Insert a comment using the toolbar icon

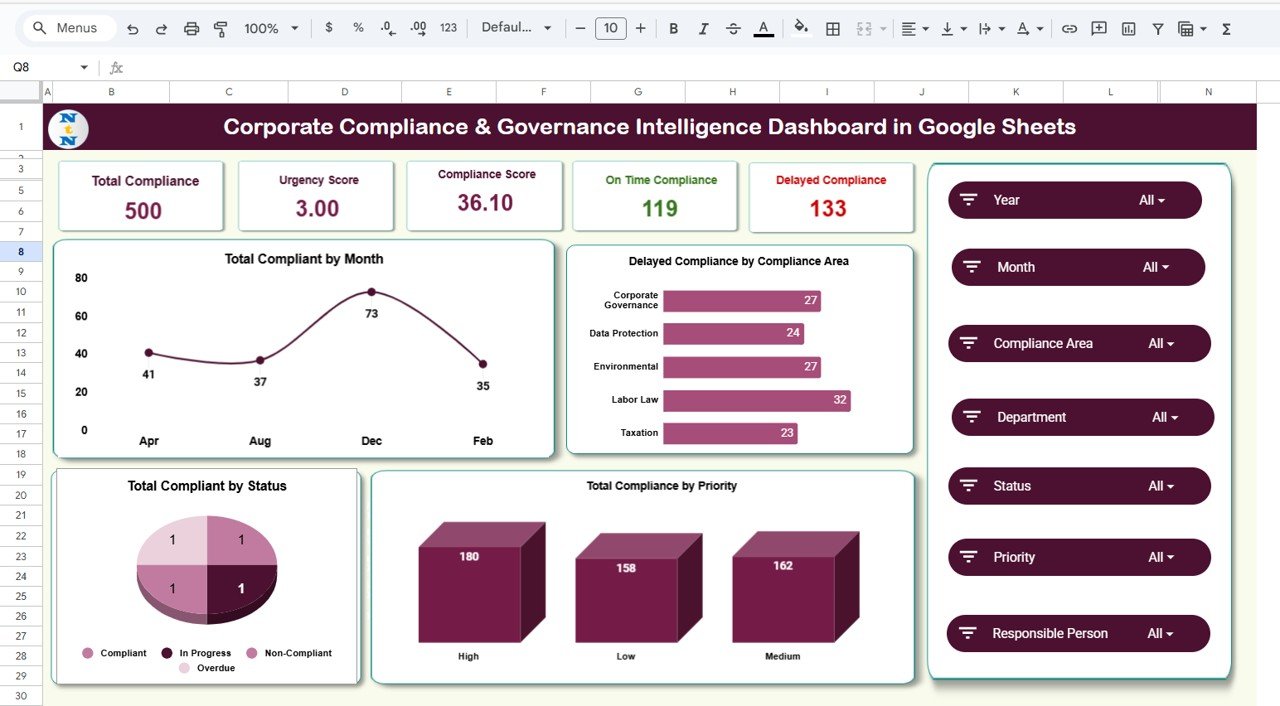[x=1098, y=28]
